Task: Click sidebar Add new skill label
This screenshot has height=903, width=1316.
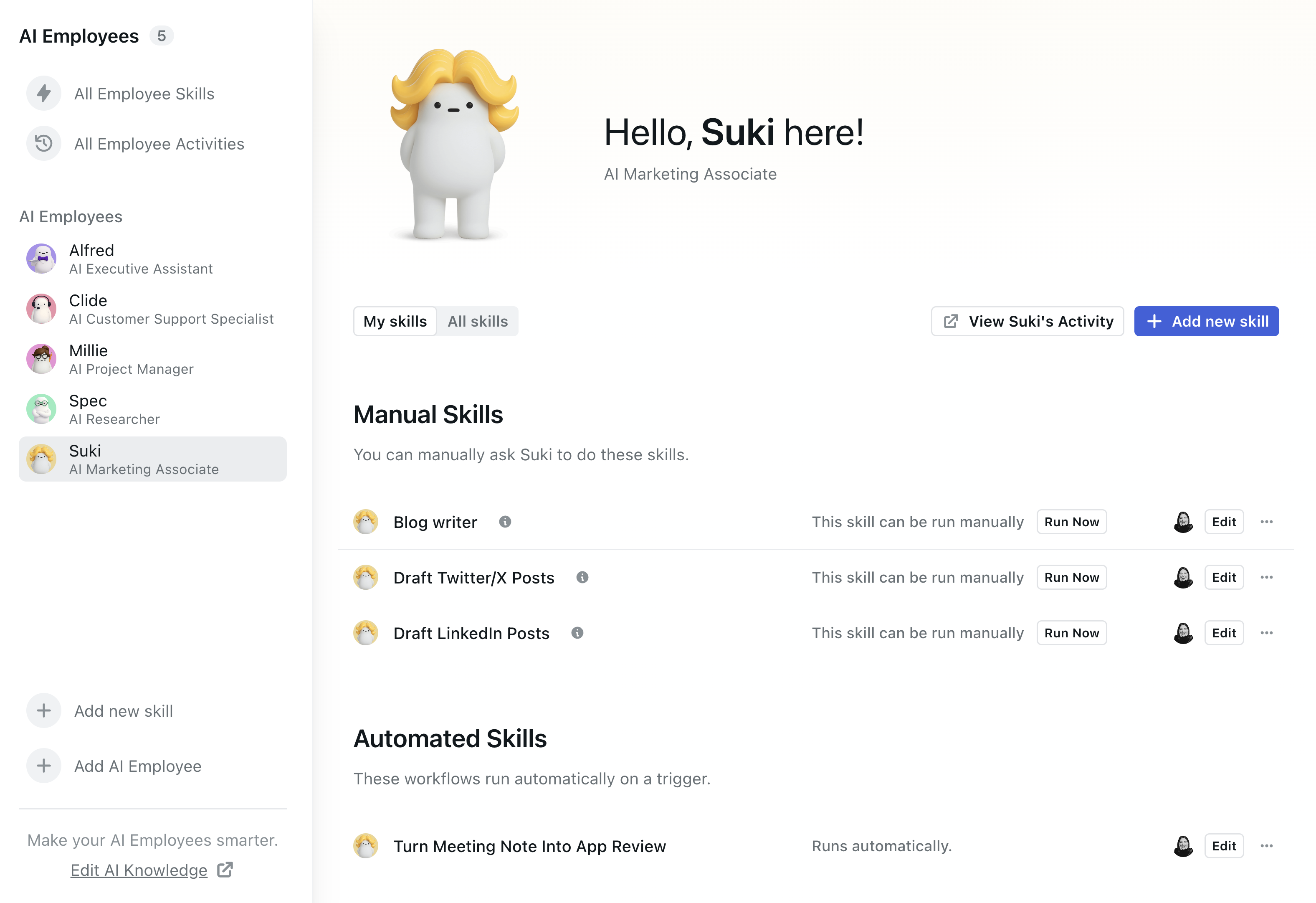Action: [x=124, y=711]
